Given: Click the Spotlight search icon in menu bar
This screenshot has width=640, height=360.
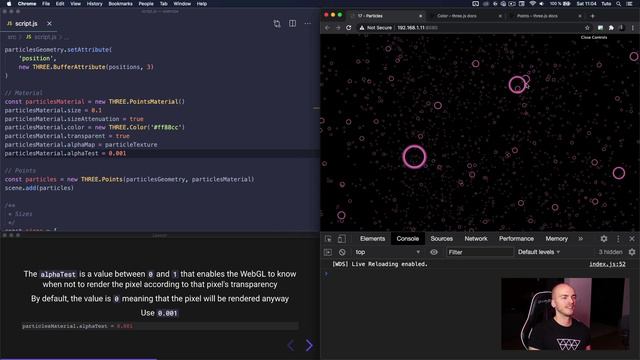Looking at the screenshot, I should pyautogui.click(x=618, y=4).
